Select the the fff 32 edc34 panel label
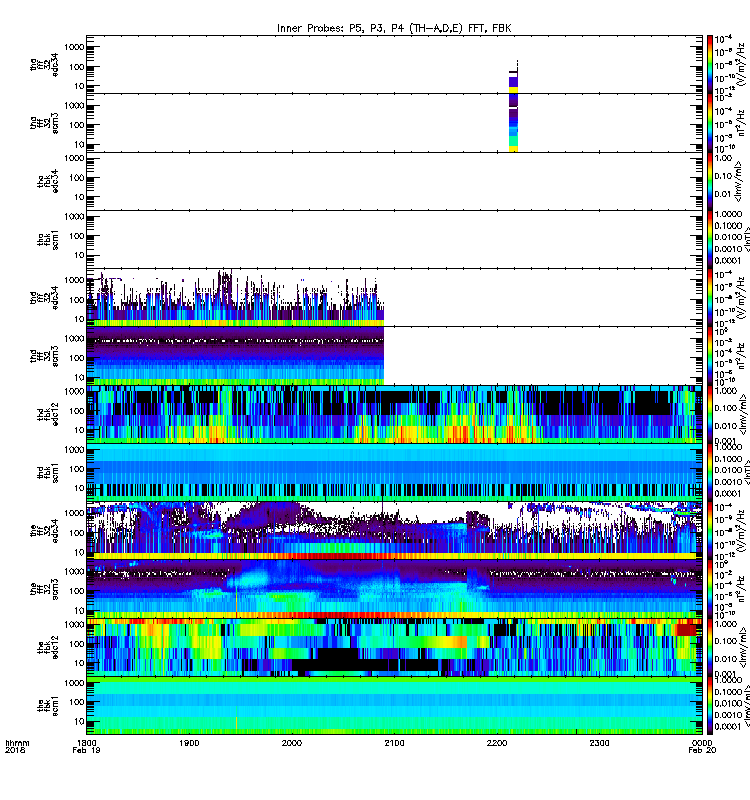The image size is (750, 800). (x=44, y=531)
